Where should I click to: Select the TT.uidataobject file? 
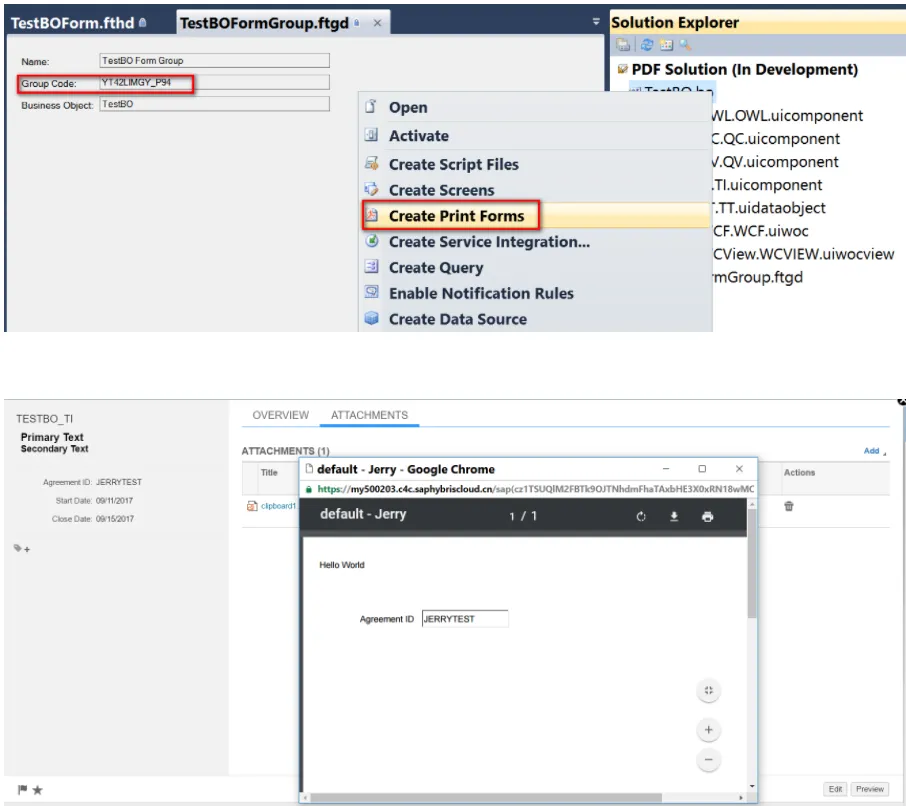[x=768, y=208]
